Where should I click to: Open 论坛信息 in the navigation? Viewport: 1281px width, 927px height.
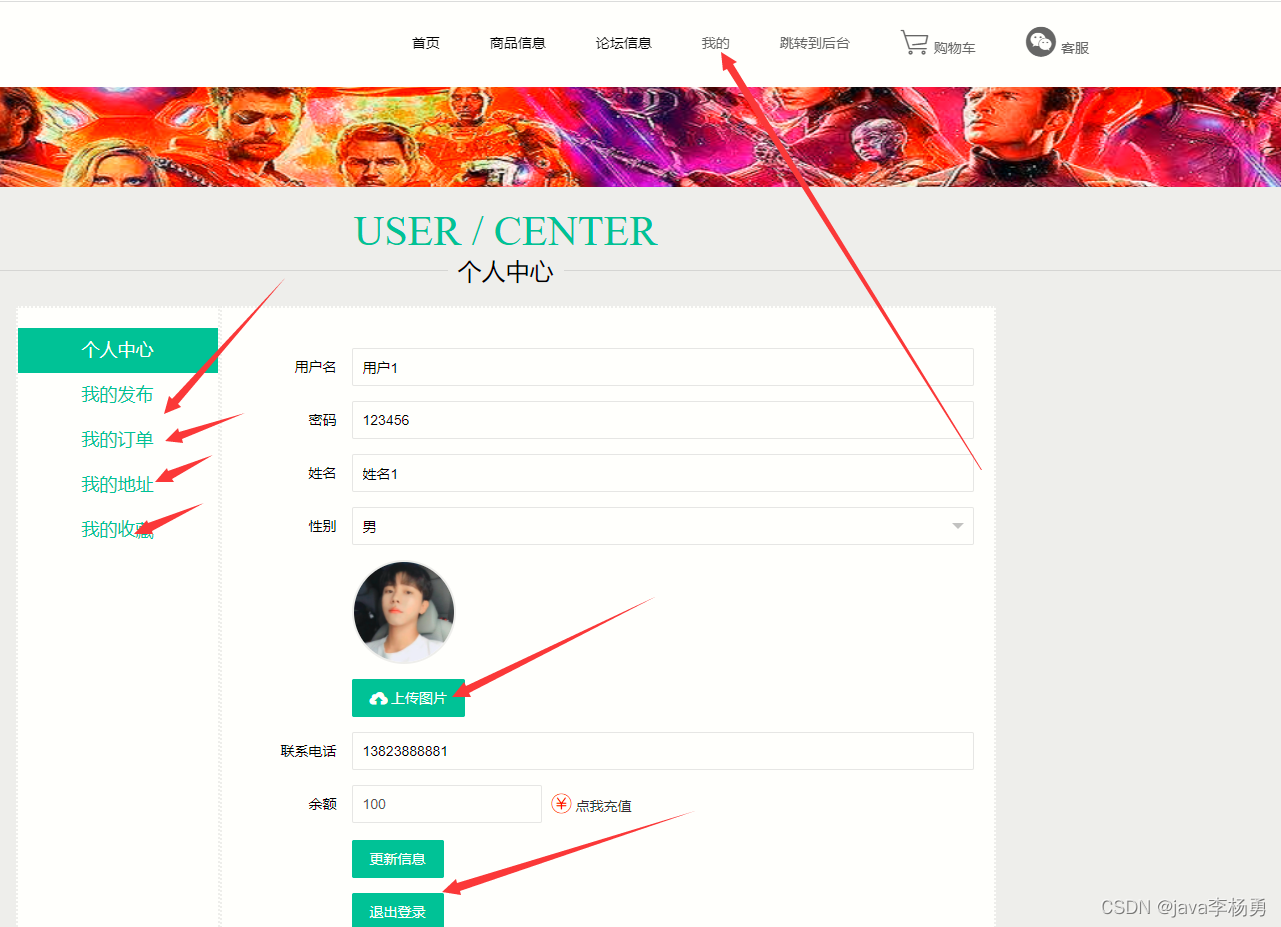[x=624, y=43]
